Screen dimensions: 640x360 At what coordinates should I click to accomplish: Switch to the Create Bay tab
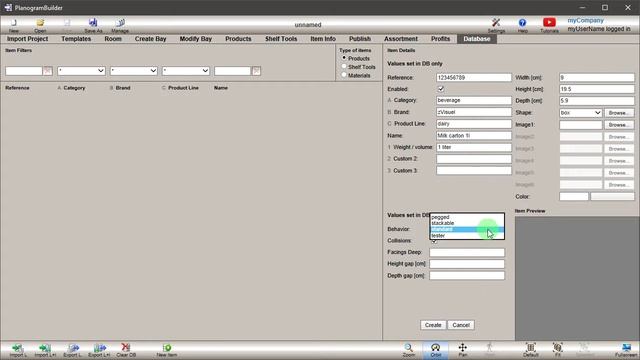point(150,39)
